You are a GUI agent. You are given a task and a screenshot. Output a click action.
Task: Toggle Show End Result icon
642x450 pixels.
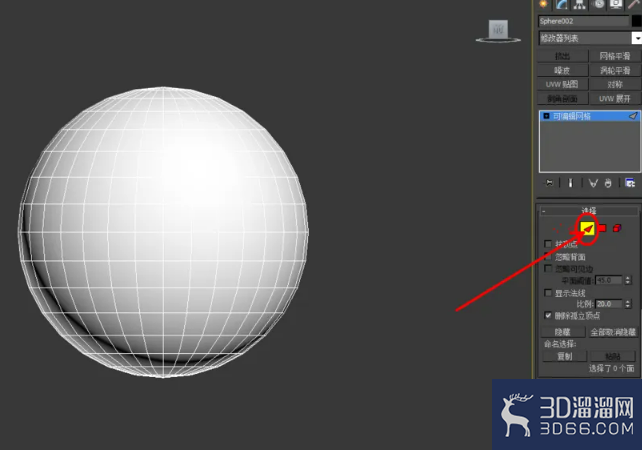click(570, 183)
